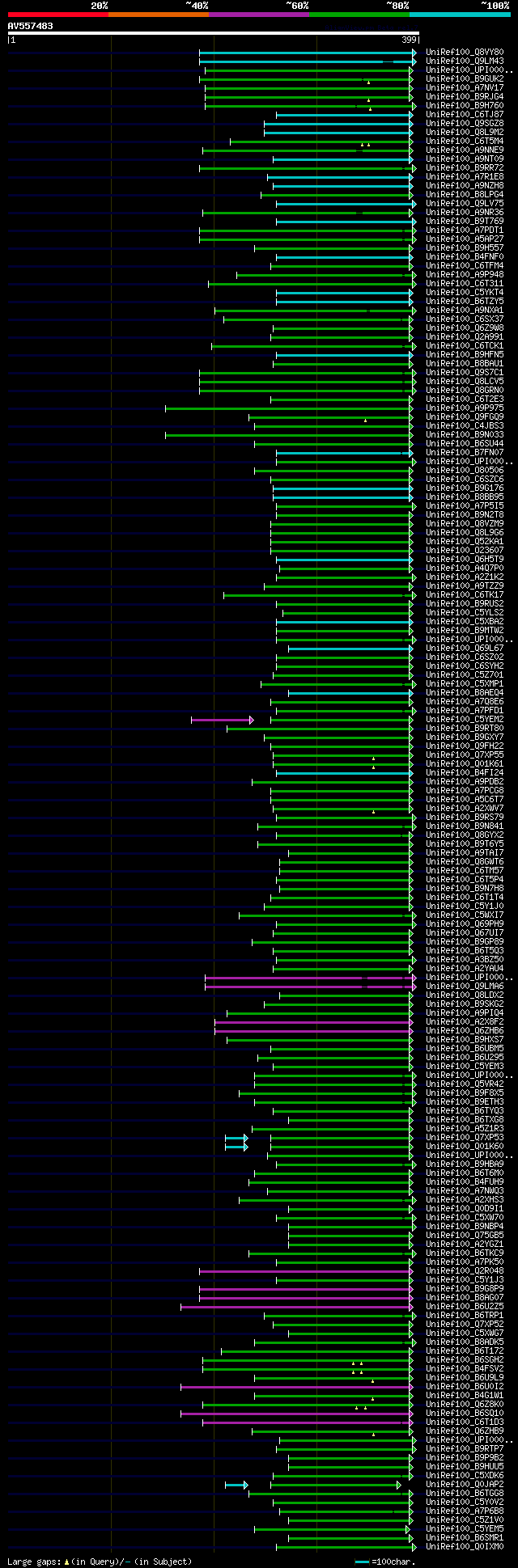Open hit UniRef100_B6U2Z5

point(465,1307)
